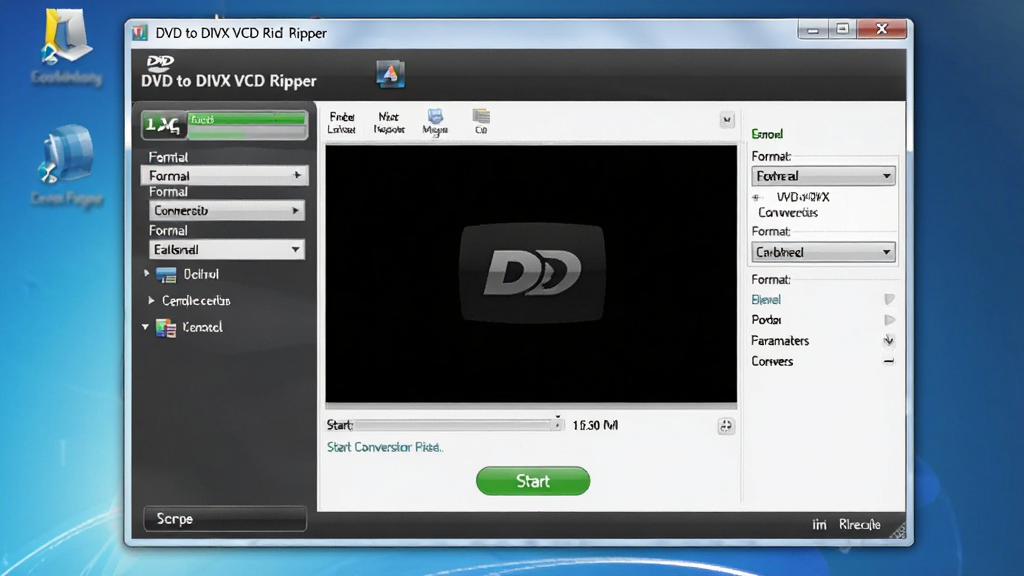Click the Paramaters label
The width and height of the screenshot is (1024, 576).
click(x=780, y=341)
